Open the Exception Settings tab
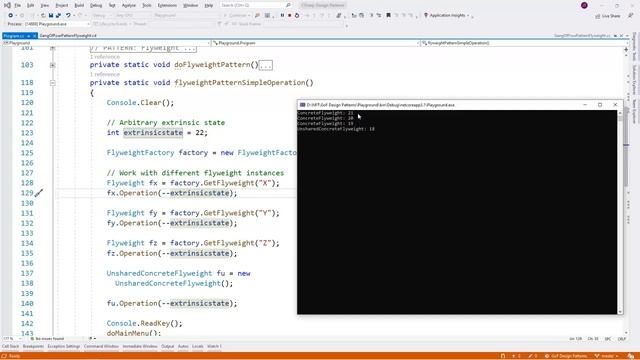This screenshot has height=360, width=640. coord(64,347)
